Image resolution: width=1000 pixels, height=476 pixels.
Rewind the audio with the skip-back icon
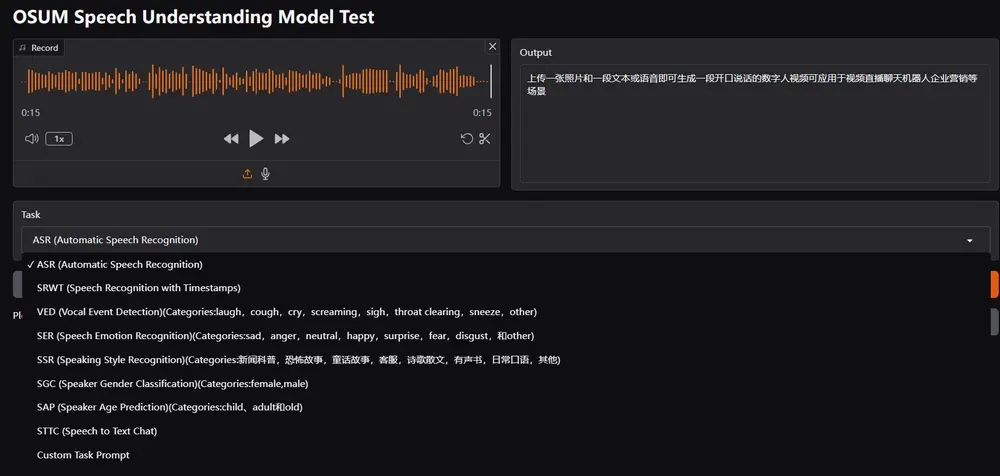pyautogui.click(x=231, y=138)
